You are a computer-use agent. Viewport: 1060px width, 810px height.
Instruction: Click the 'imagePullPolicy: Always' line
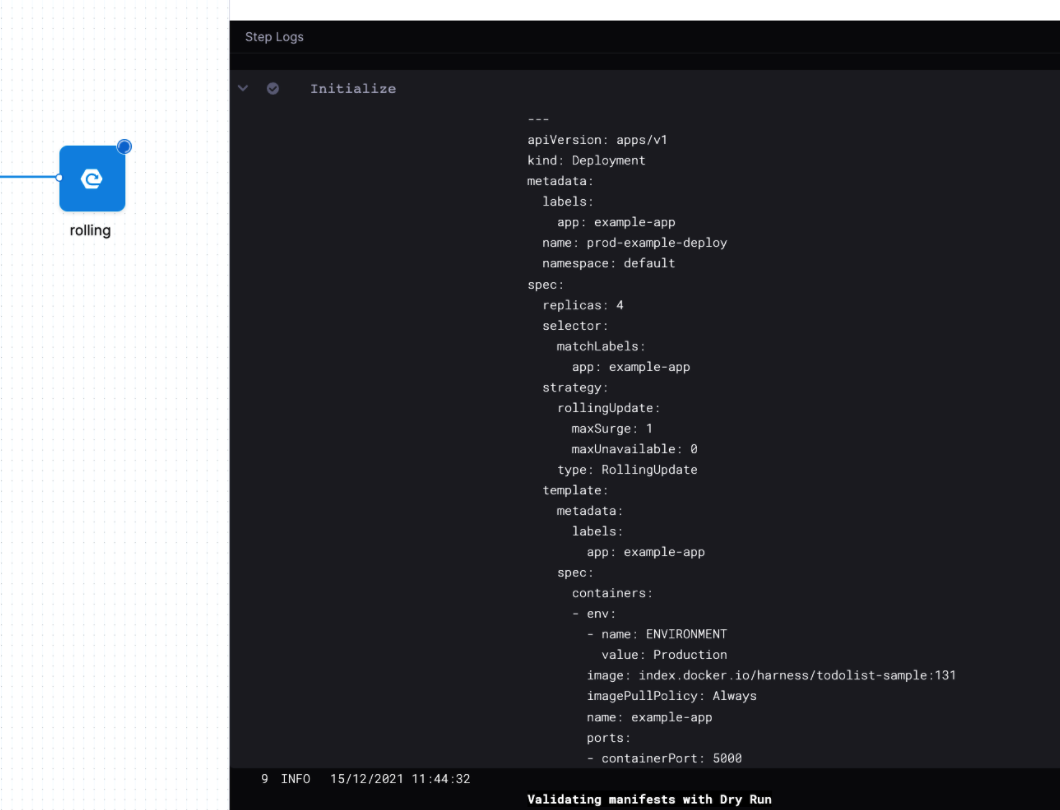point(671,696)
